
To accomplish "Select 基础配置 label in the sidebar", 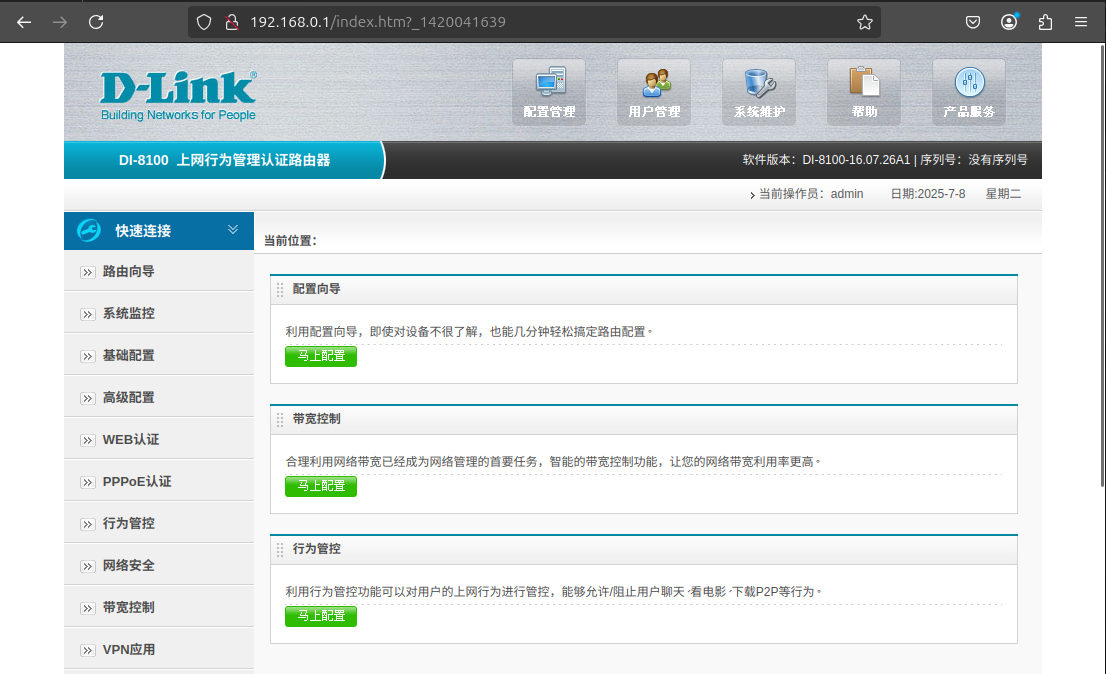I will 128,355.
